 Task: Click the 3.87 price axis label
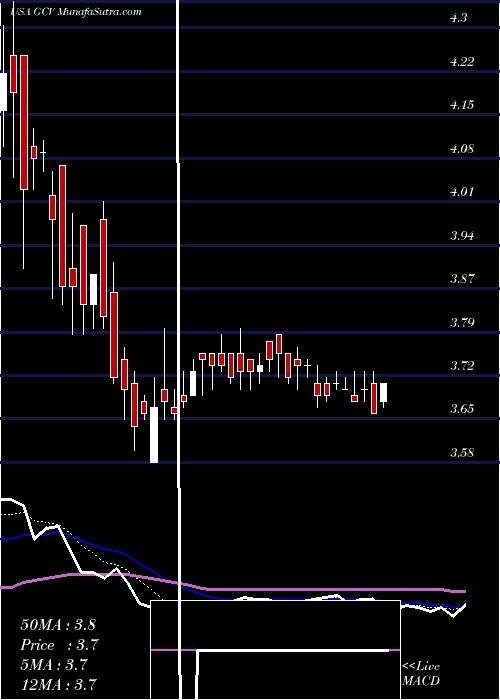pyautogui.click(x=462, y=279)
